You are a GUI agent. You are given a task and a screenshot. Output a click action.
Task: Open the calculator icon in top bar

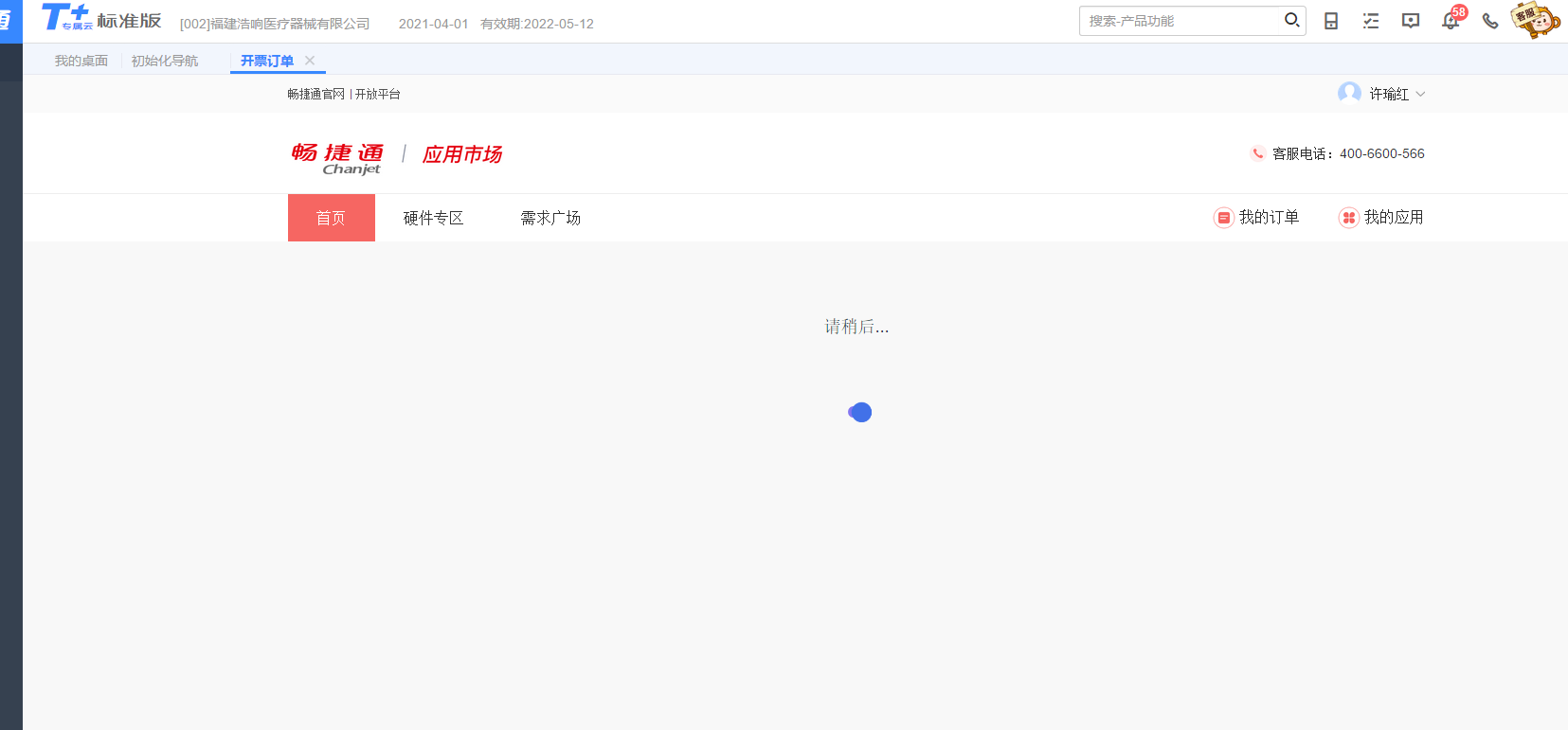(x=1331, y=21)
